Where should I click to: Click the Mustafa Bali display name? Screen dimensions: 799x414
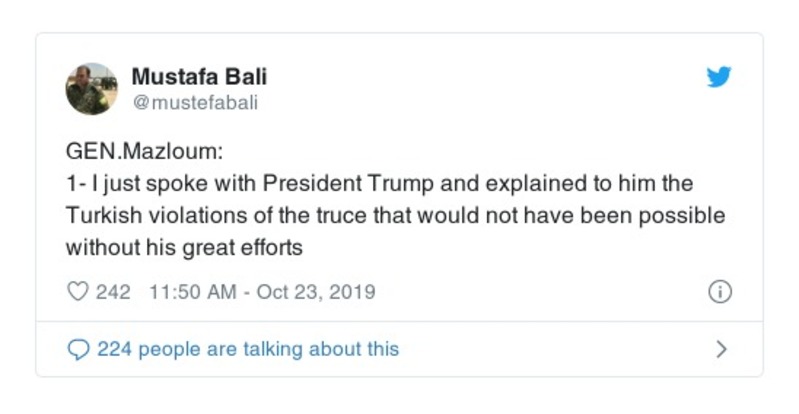pos(199,77)
